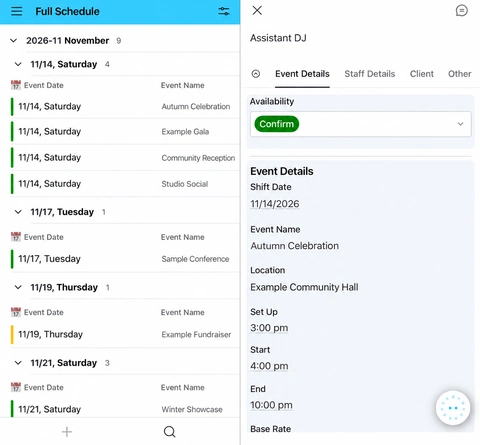
Task: Click Event Name value in detail panel
Action: coord(294,246)
